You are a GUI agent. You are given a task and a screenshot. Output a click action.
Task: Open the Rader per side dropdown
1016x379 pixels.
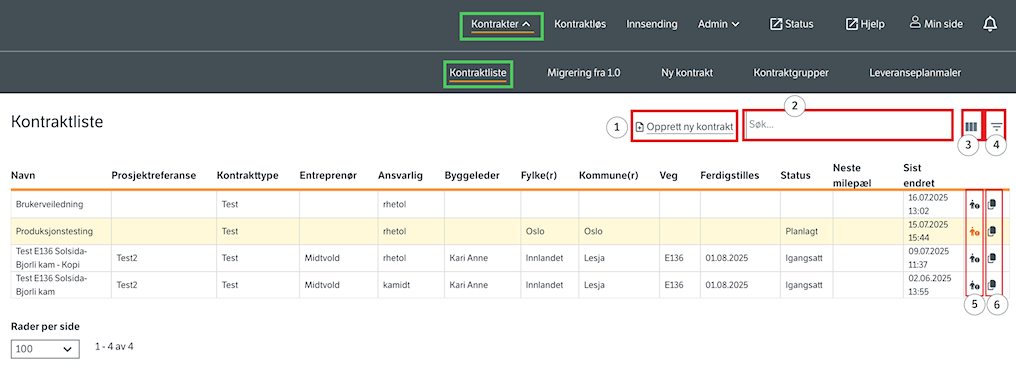click(45, 349)
